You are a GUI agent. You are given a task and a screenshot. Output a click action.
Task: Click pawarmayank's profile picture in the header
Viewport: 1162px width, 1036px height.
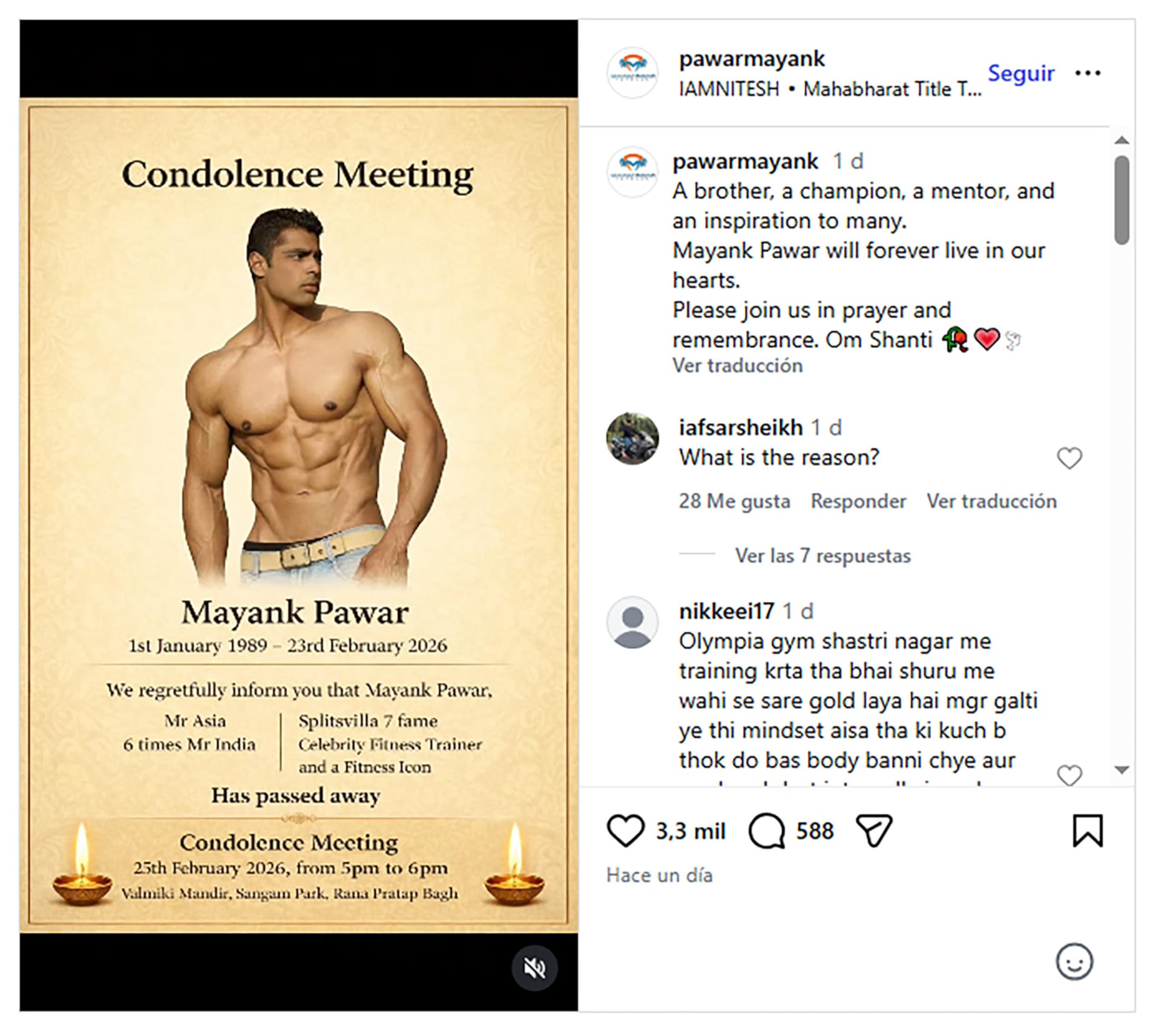(x=632, y=72)
